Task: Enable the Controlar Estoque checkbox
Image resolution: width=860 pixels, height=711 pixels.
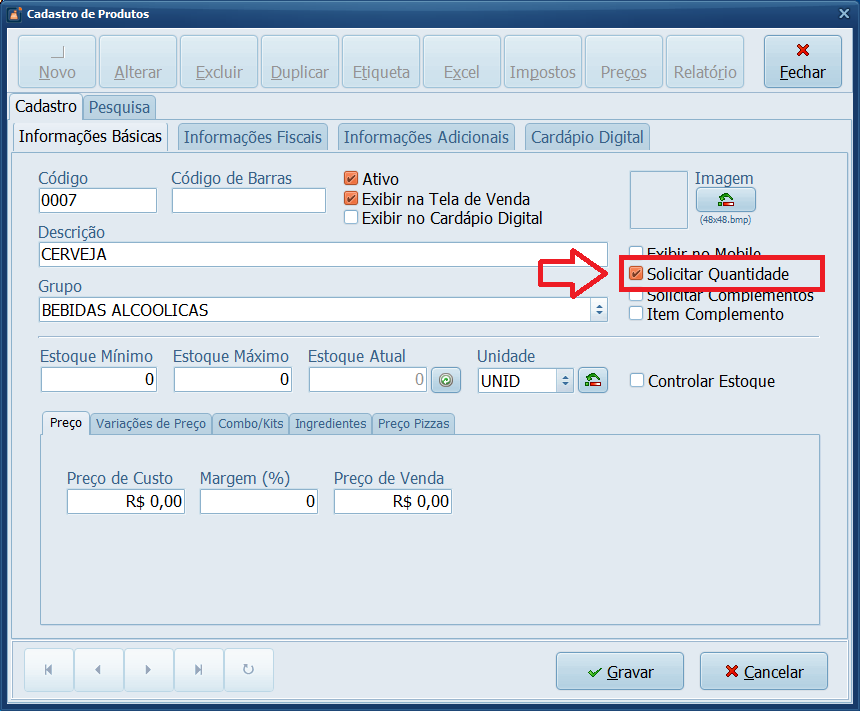Action: click(x=636, y=380)
